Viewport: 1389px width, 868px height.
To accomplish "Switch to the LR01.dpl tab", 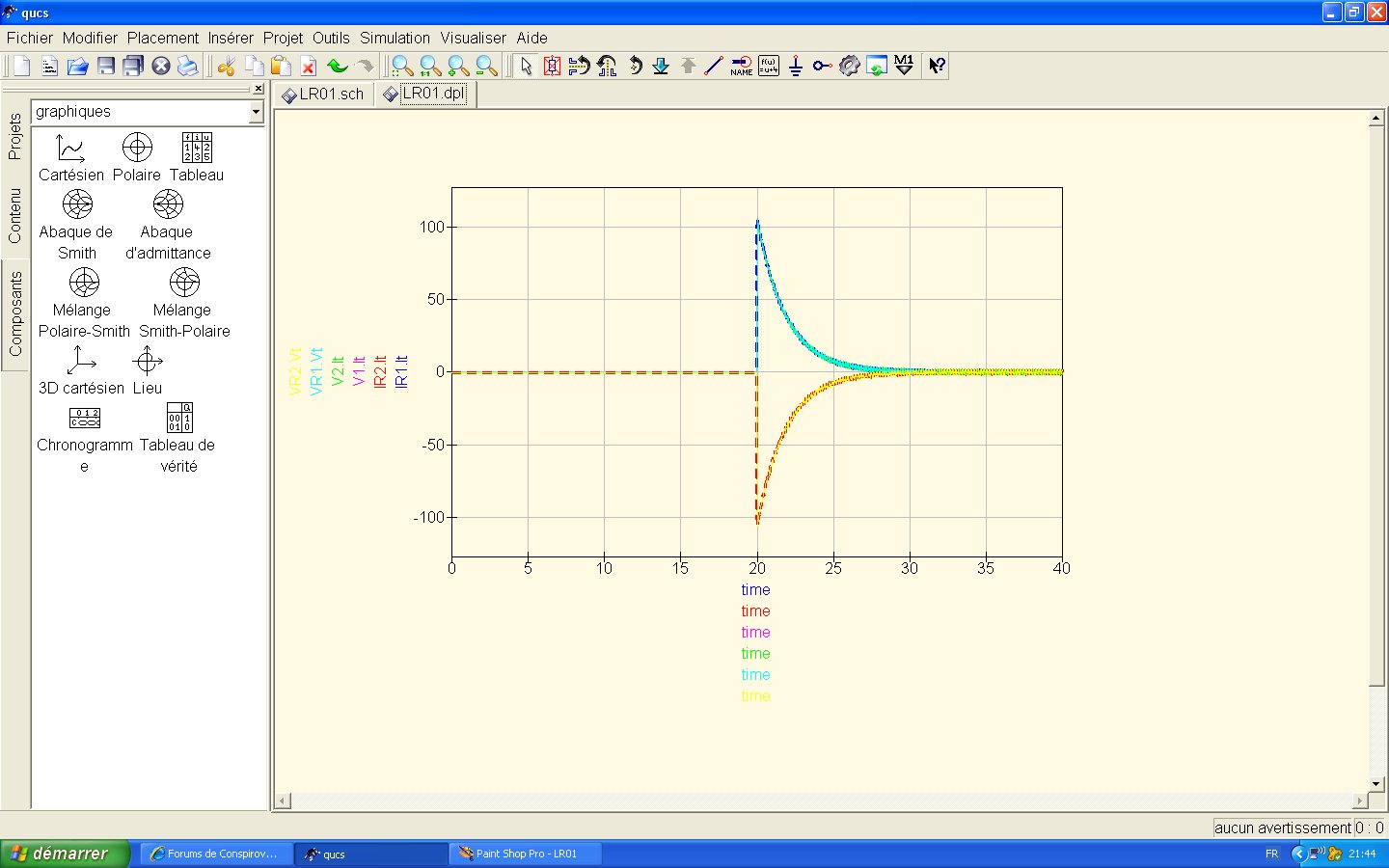I will click(425, 94).
